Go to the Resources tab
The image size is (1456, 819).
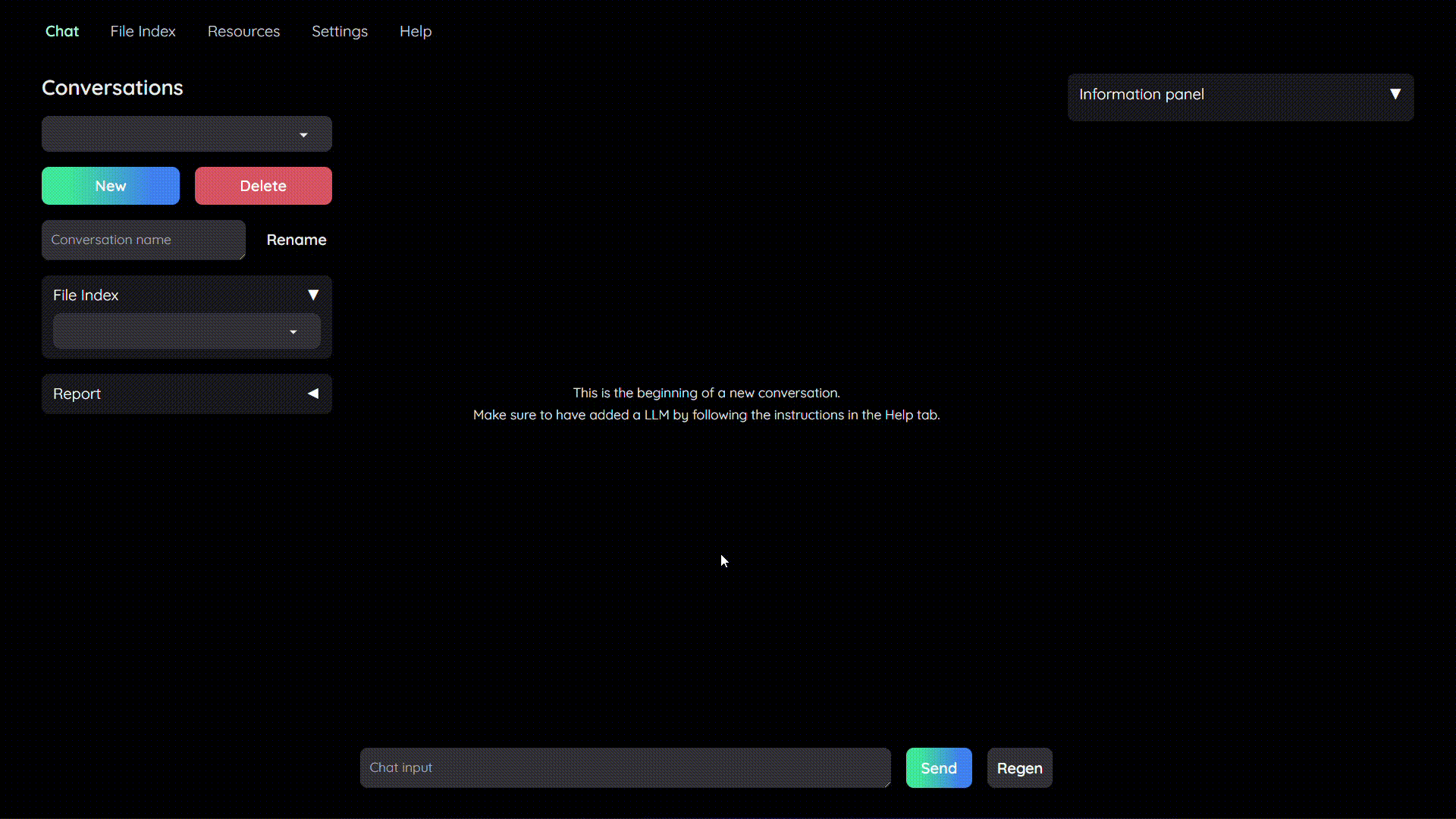(x=243, y=31)
